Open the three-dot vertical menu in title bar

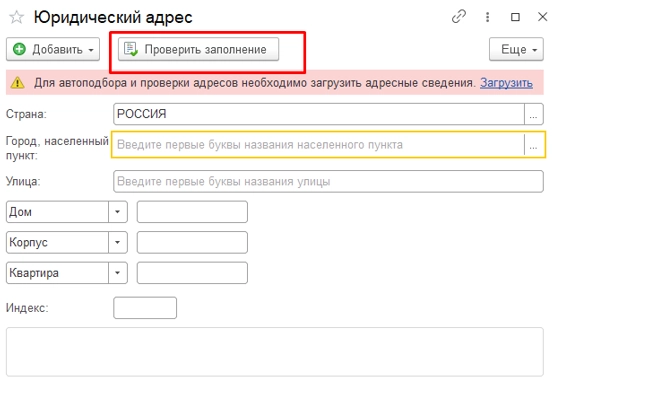point(487,17)
